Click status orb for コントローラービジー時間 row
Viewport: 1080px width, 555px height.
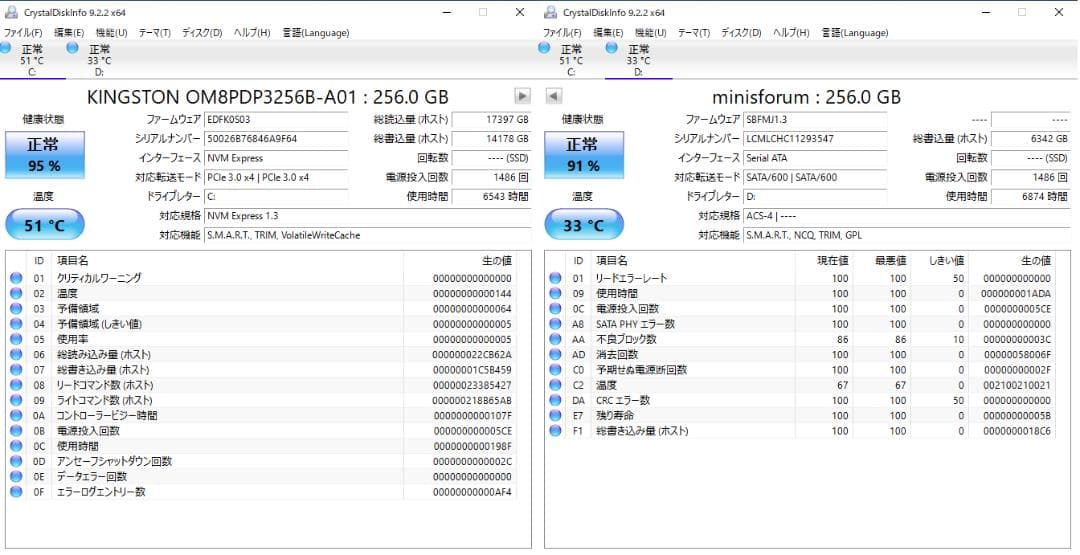click(16, 415)
